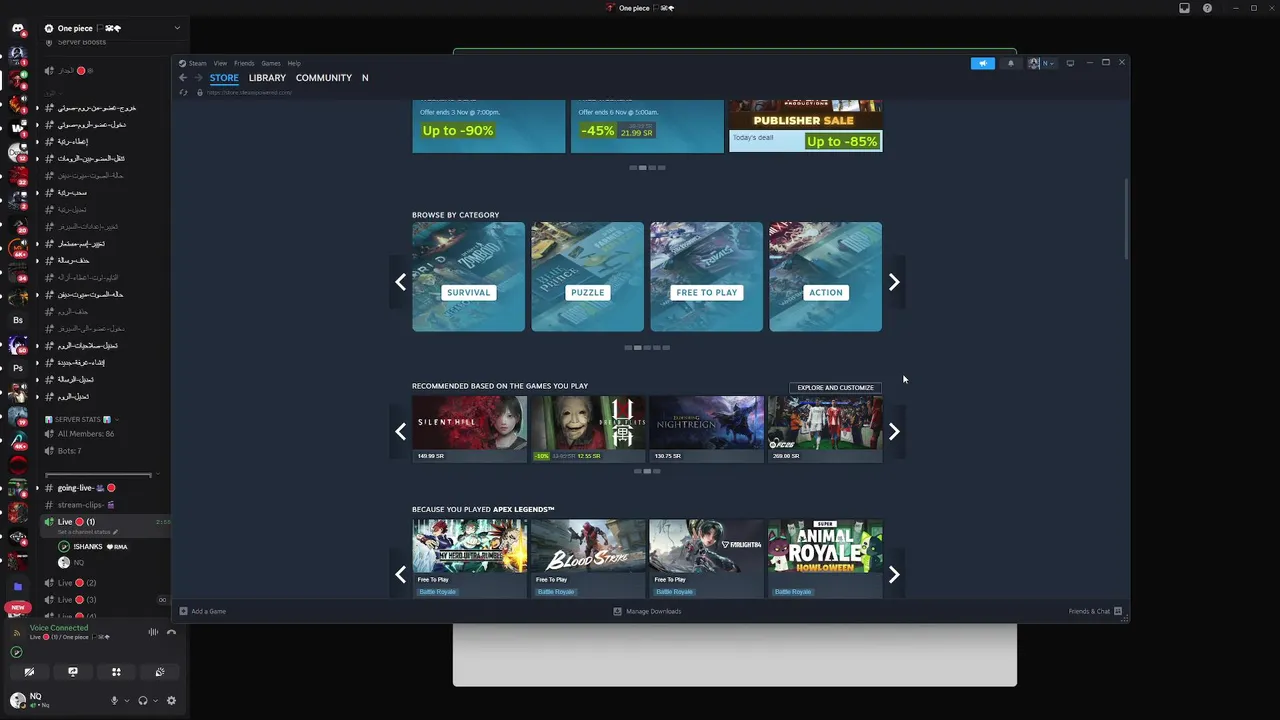
Task: Open the Help menu in Steam
Action: [294, 63]
